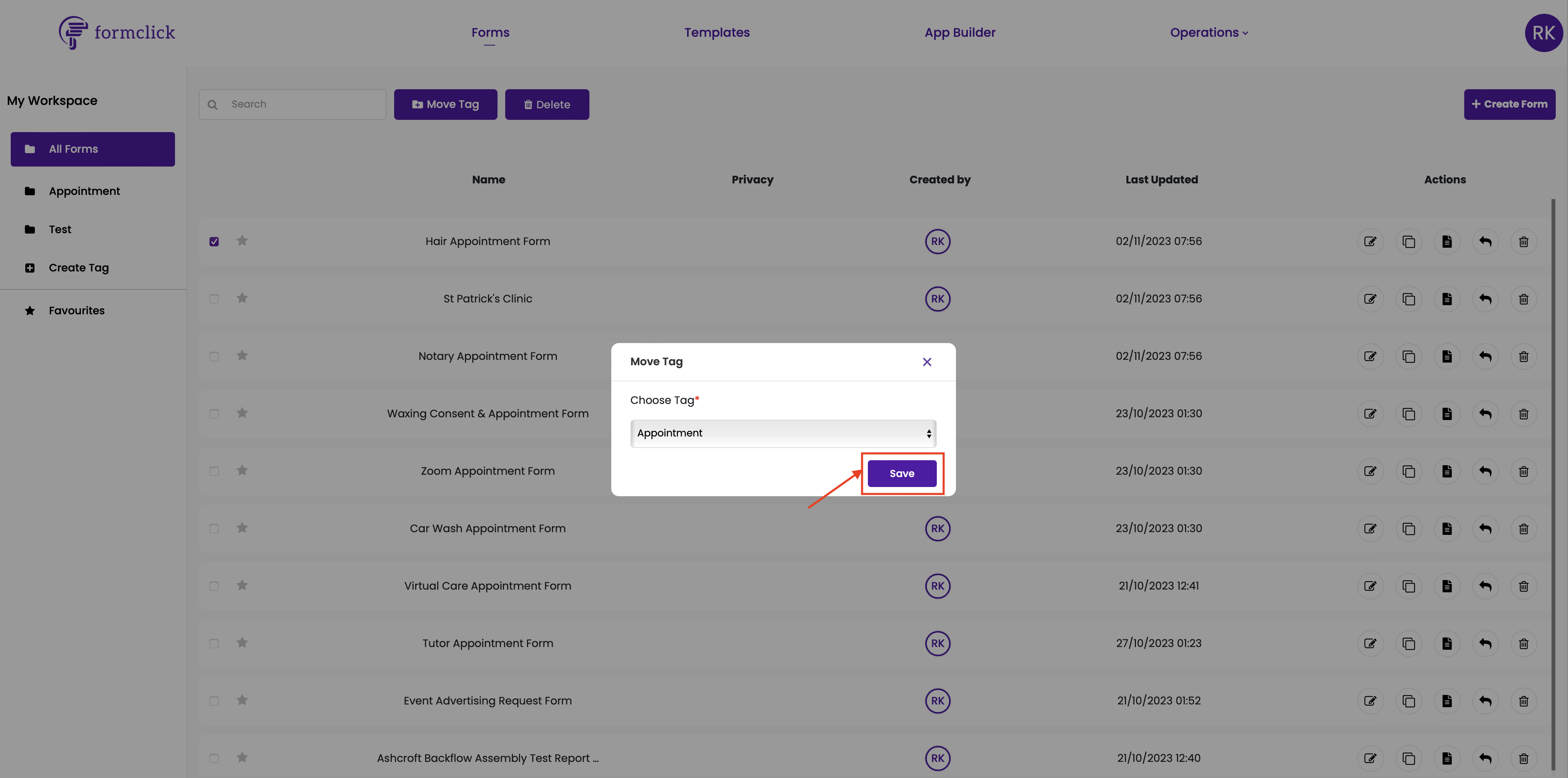Check the Waxing Consent & Appointment Form checkbox
Viewport: 1568px width, 778px height.
[x=214, y=414]
